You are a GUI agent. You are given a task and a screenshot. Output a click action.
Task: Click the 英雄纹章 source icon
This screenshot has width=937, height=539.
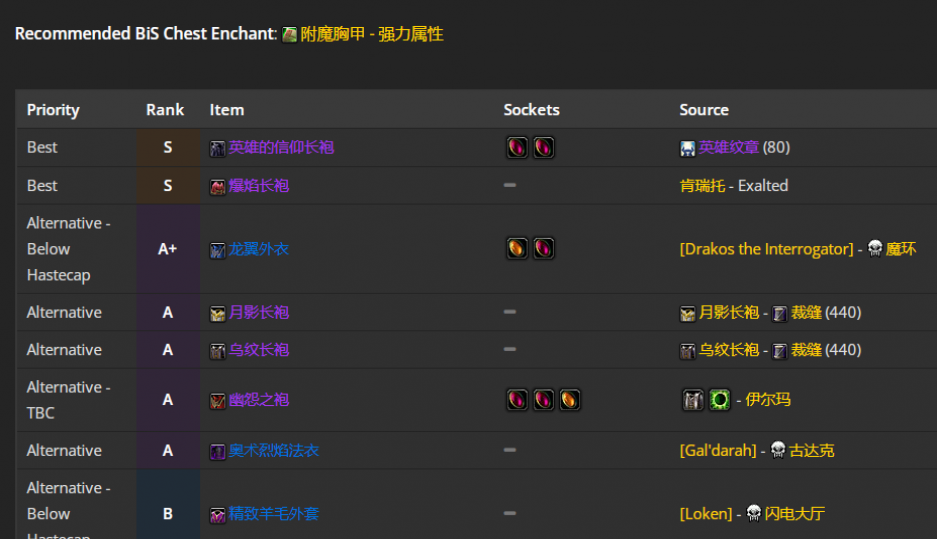(x=688, y=148)
